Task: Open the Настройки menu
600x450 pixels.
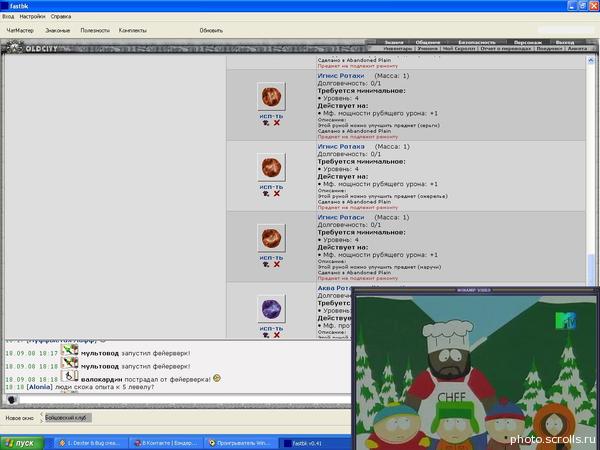Action: pos(32,16)
